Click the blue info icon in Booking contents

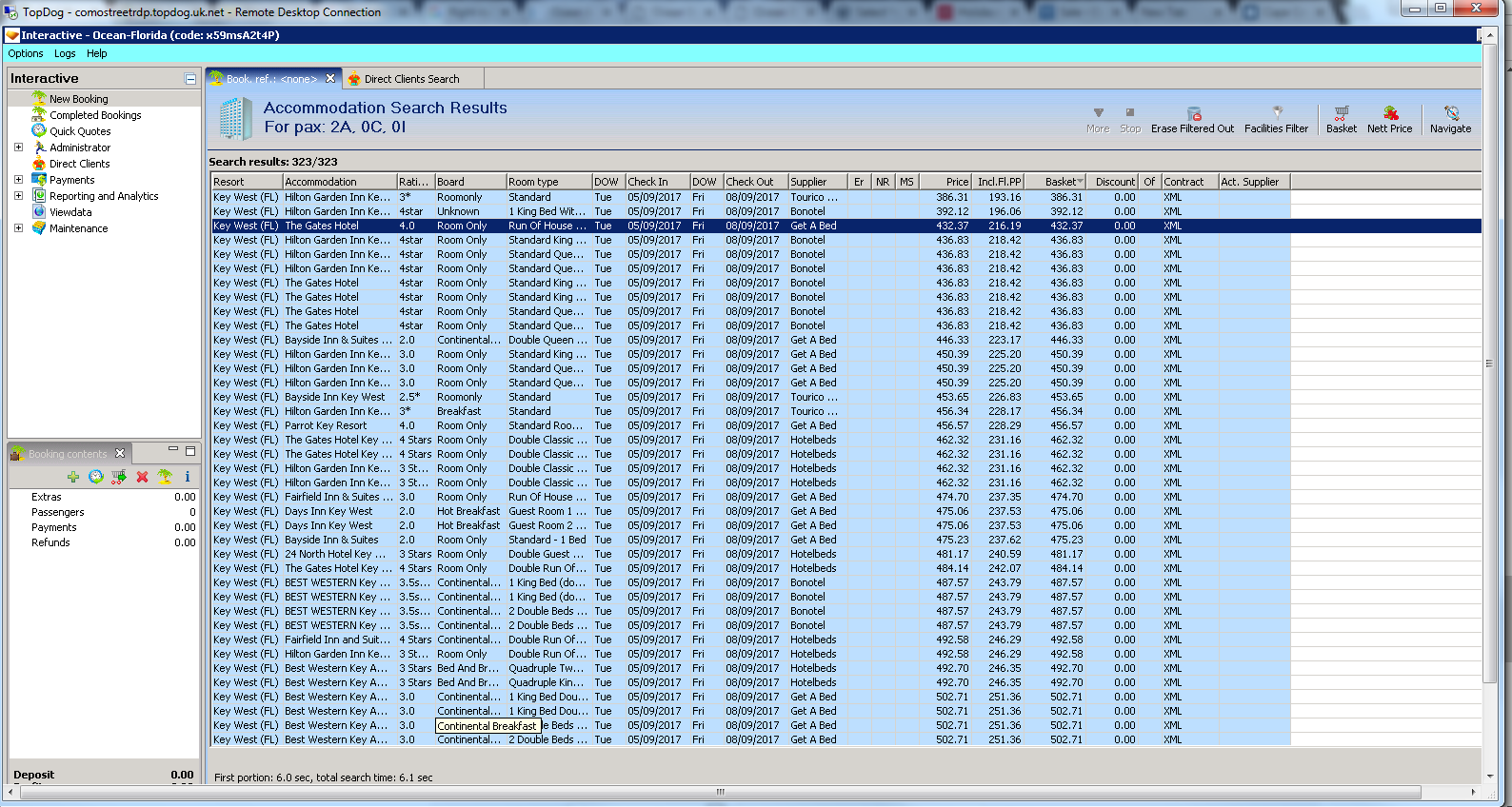[x=187, y=477]
